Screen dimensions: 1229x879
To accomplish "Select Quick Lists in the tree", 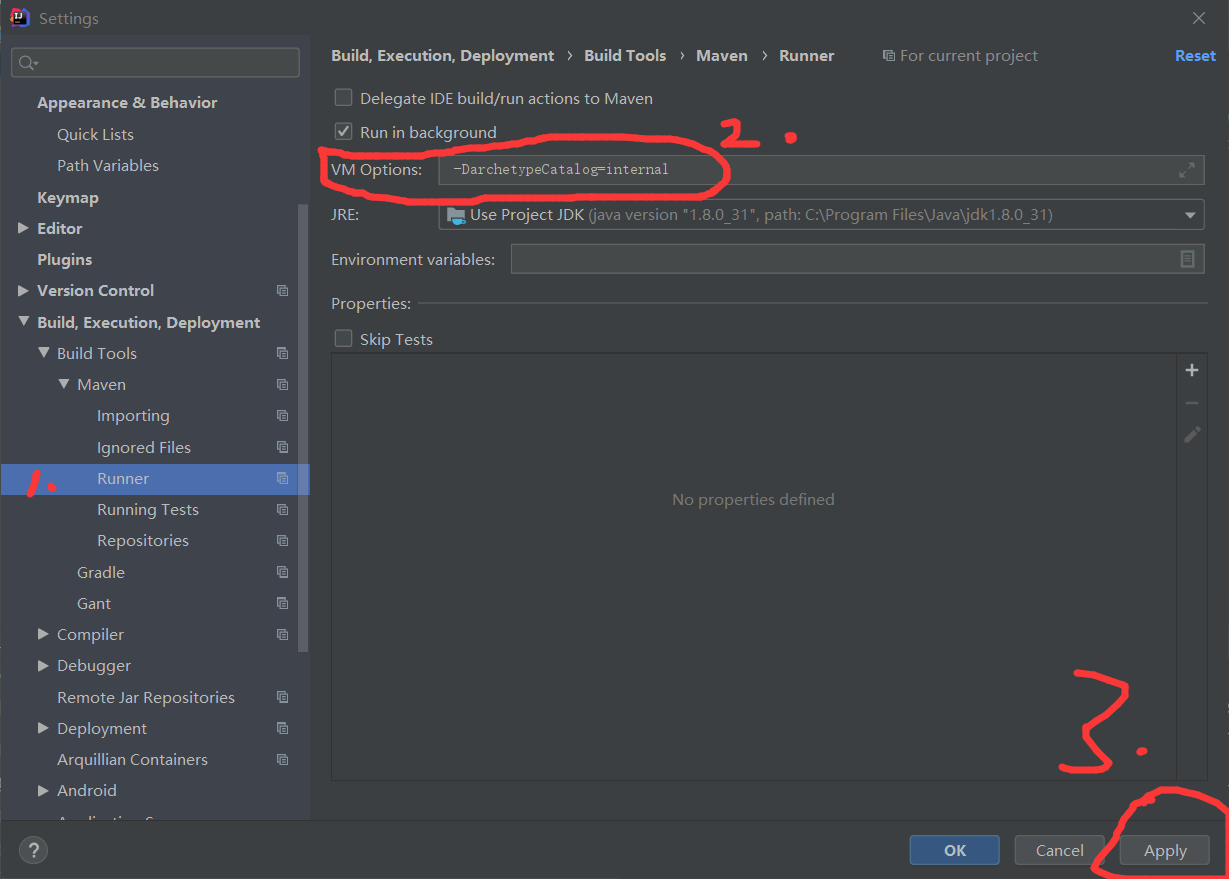I will pyautogui.click(x=95, y=134).
